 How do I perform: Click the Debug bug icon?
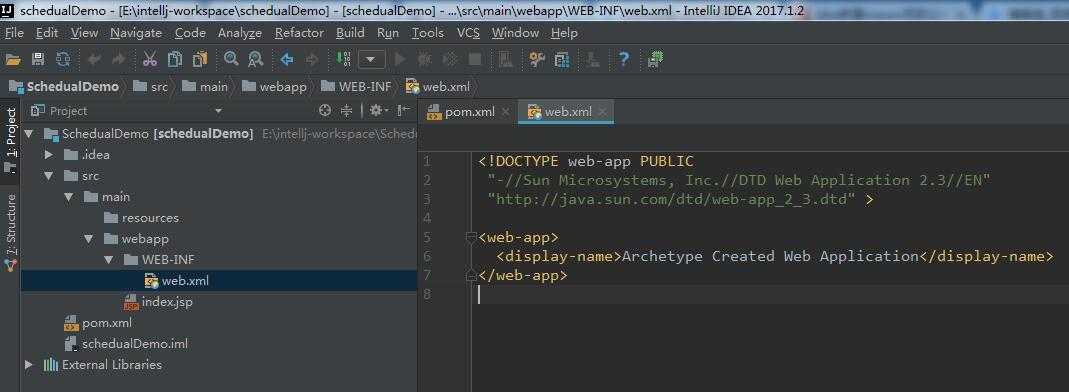point(424,60)
